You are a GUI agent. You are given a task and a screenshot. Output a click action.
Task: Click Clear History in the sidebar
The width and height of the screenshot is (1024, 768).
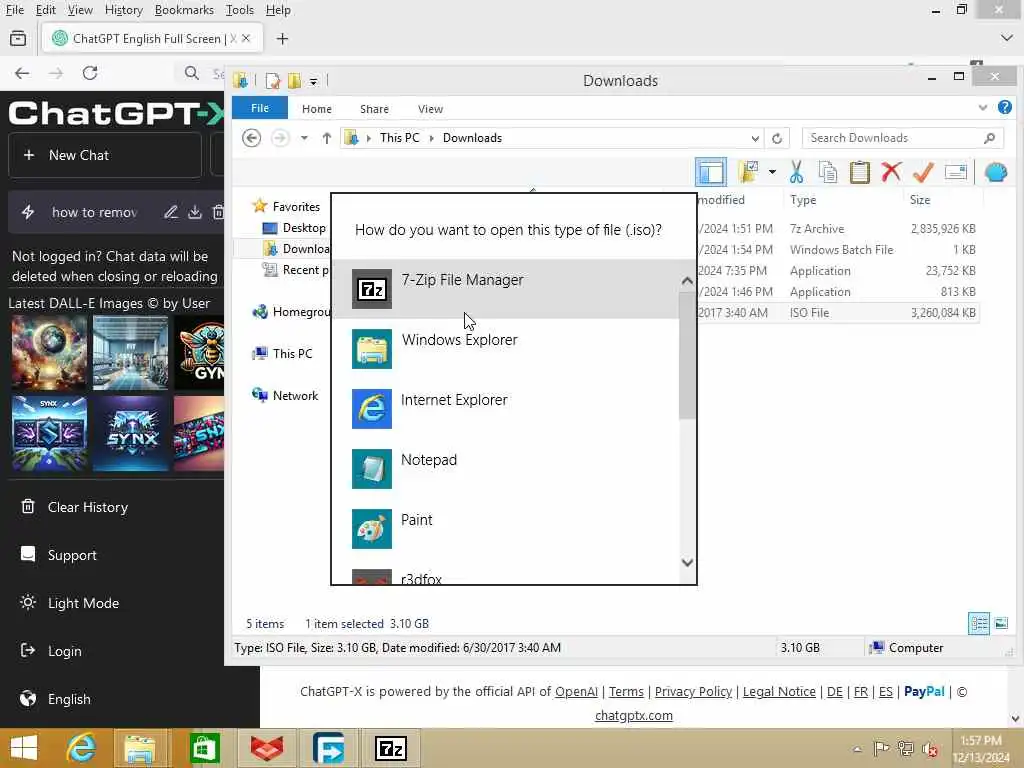click(74, 507)
